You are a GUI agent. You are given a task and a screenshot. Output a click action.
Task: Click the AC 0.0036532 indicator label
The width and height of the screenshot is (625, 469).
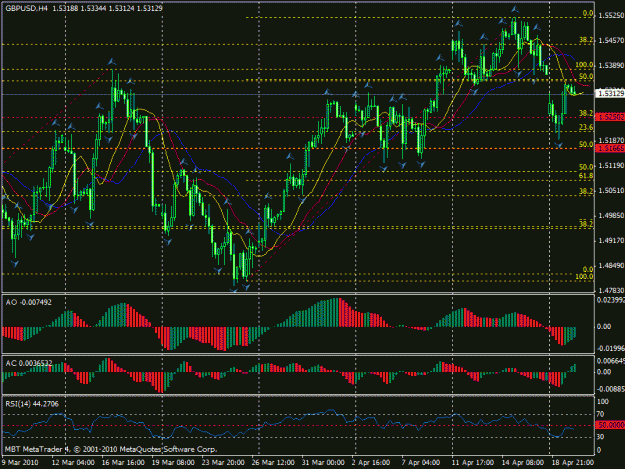pos(29,363)
